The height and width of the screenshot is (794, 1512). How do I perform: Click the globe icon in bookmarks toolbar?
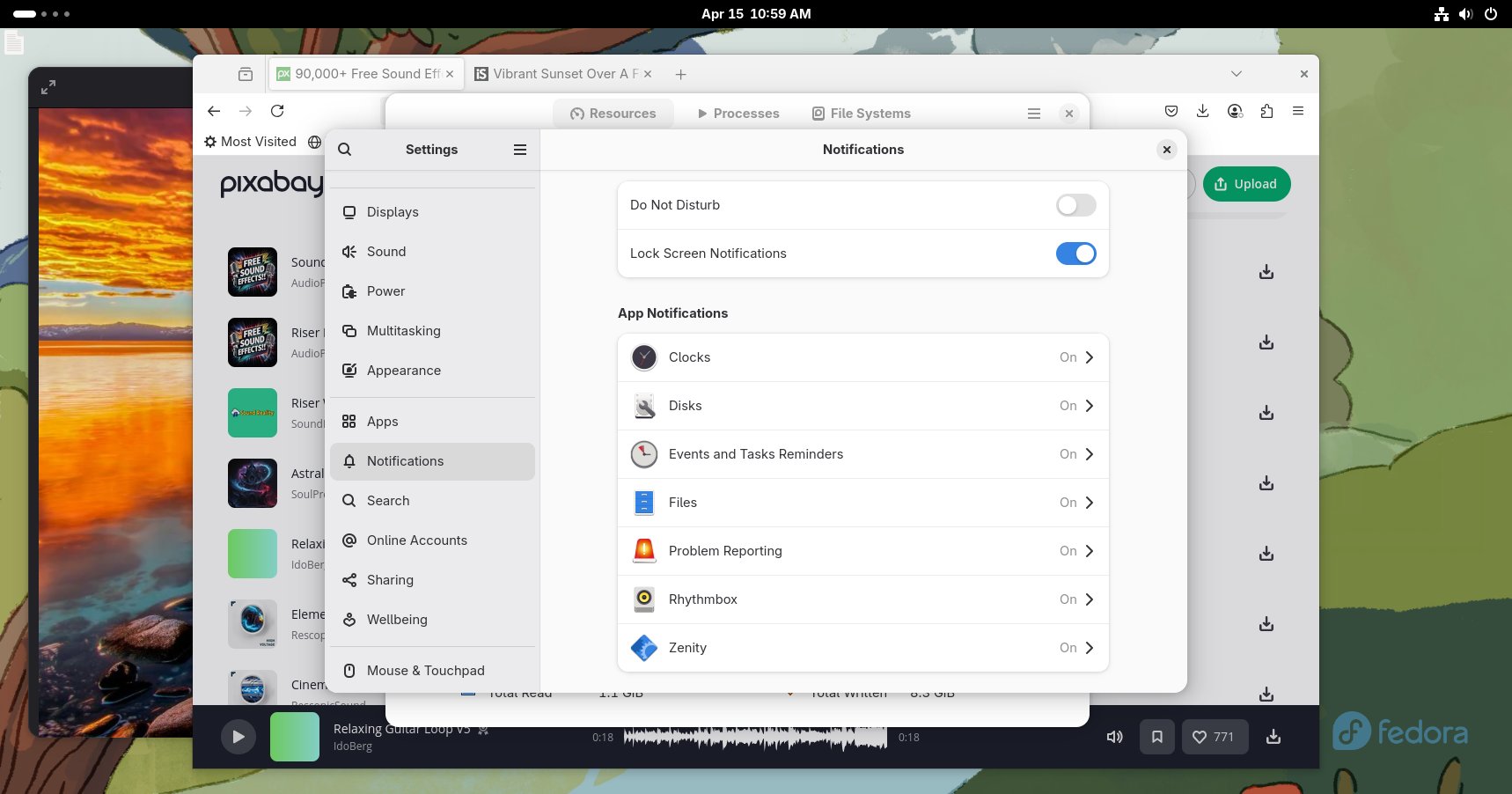click(314, 142)
